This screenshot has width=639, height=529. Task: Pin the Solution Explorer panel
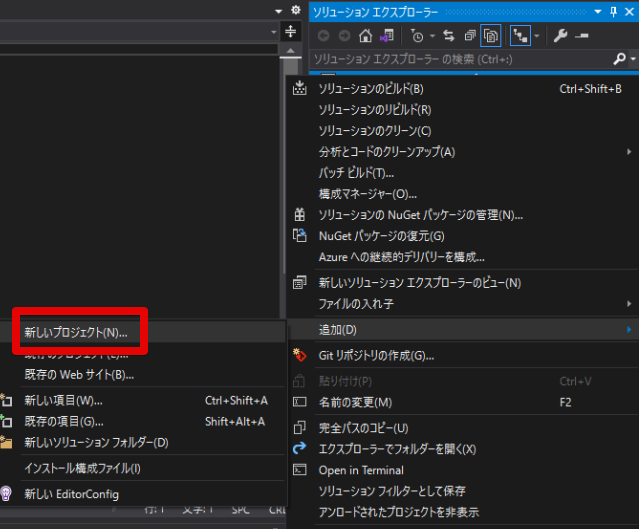click(x=613, y=12)
